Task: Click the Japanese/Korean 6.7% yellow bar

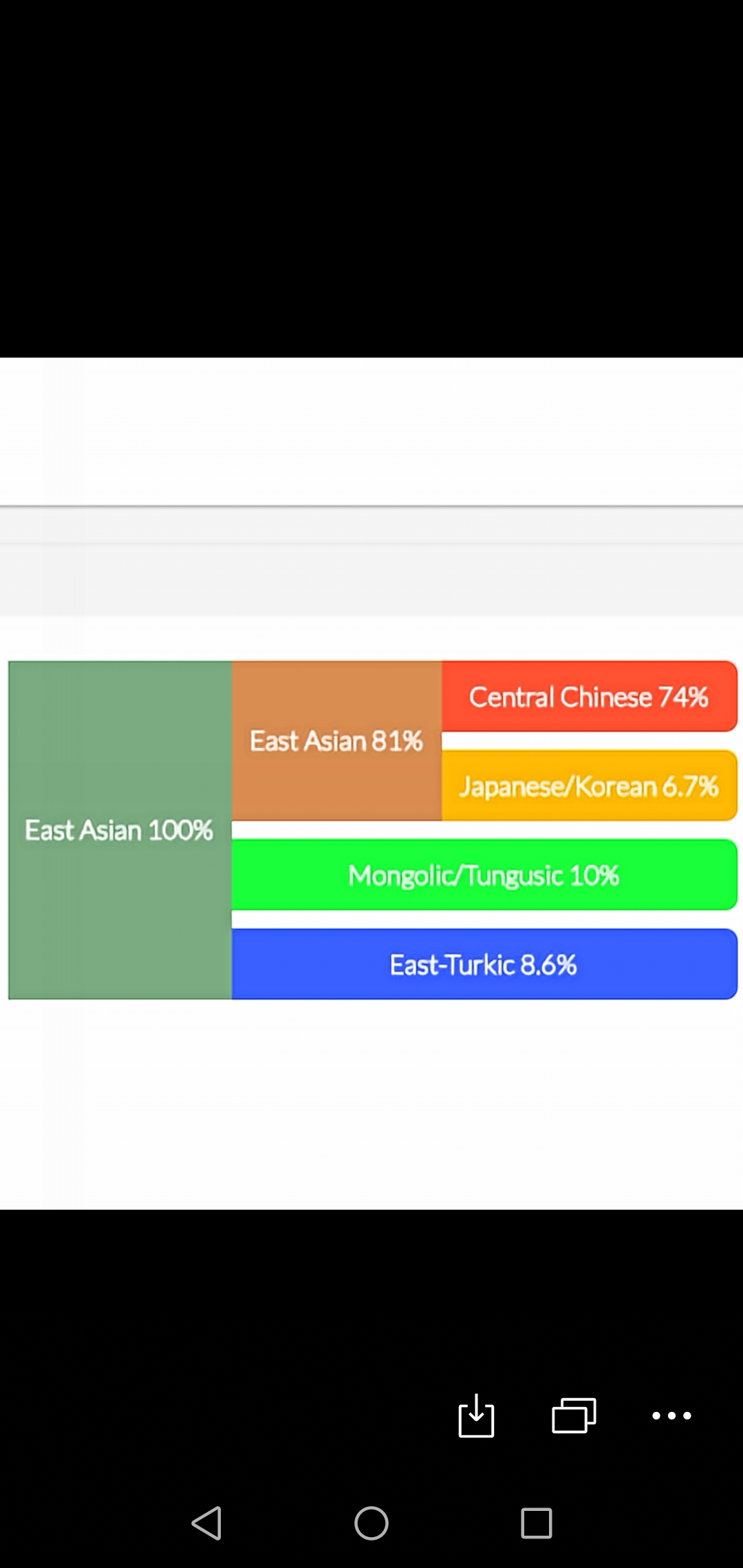Action: (590, 785)
